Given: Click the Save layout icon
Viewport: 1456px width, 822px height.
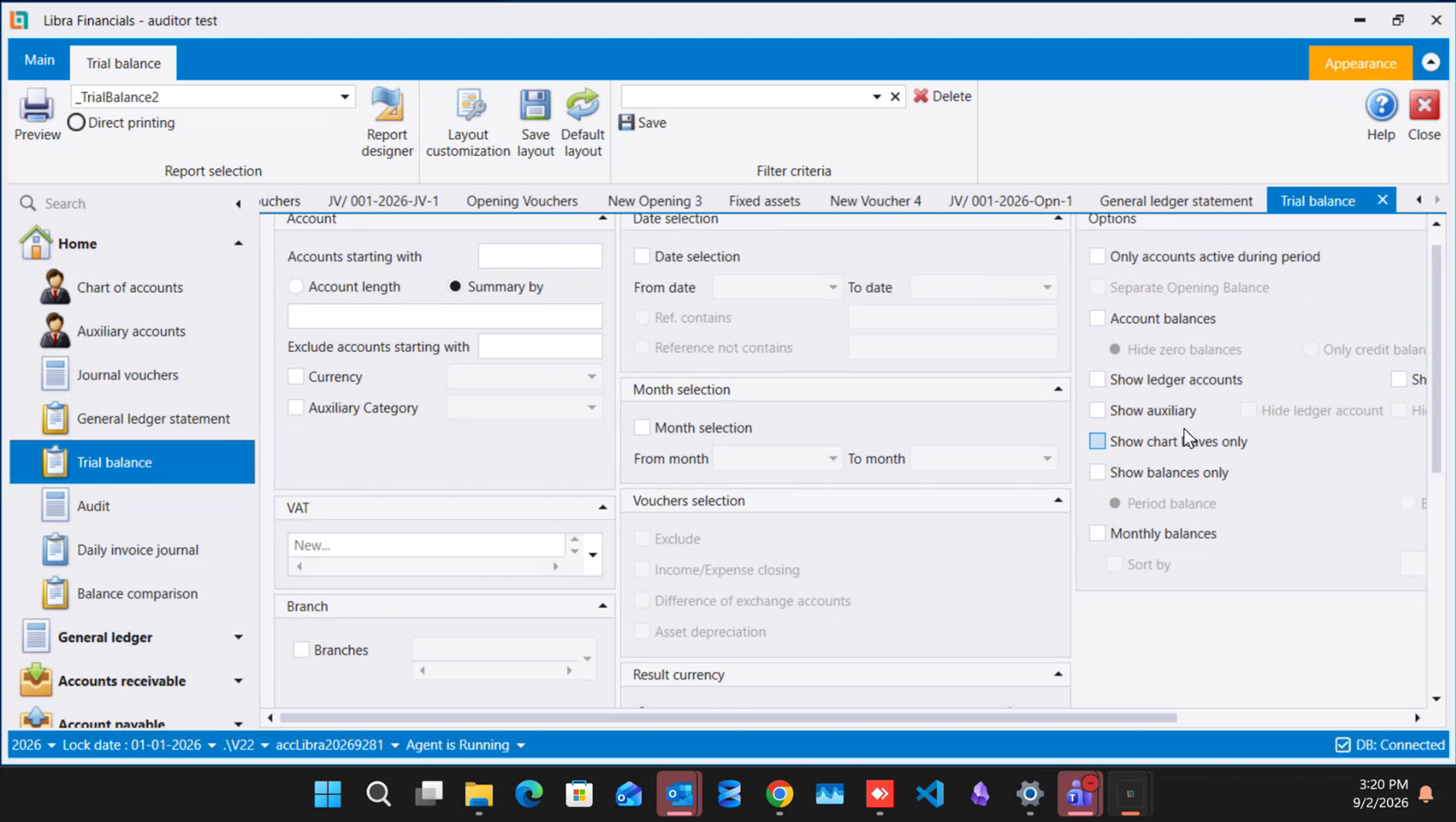Looking at the screenshot, I should 536,123.
